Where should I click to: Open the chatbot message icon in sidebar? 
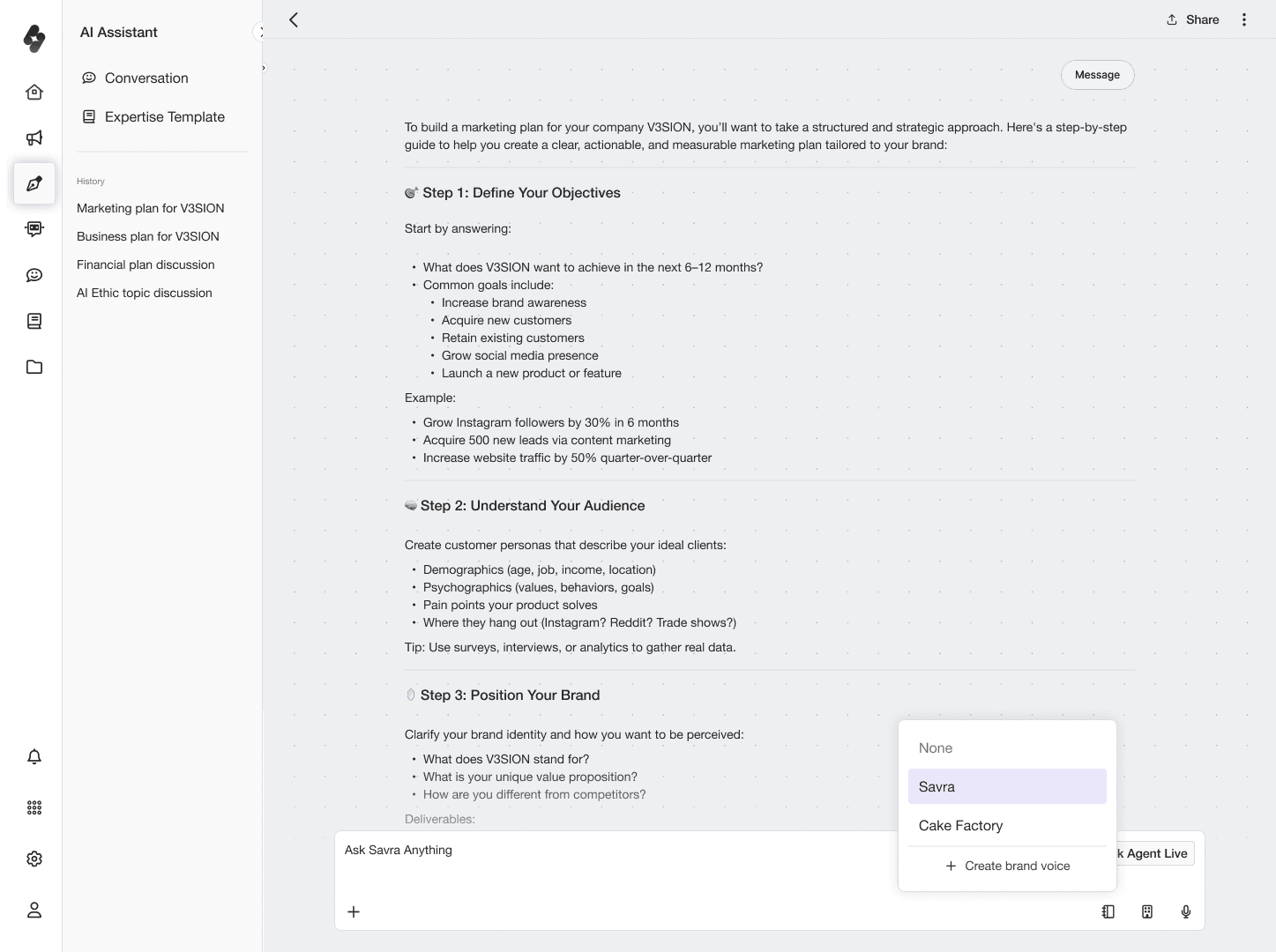[x=34, y=229]
